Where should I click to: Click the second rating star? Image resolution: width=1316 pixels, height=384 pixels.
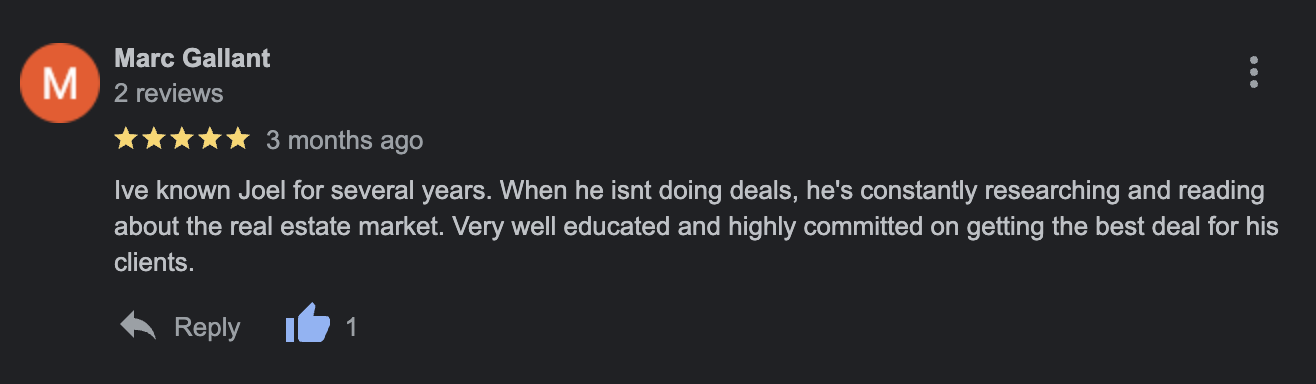pos(153,140)
